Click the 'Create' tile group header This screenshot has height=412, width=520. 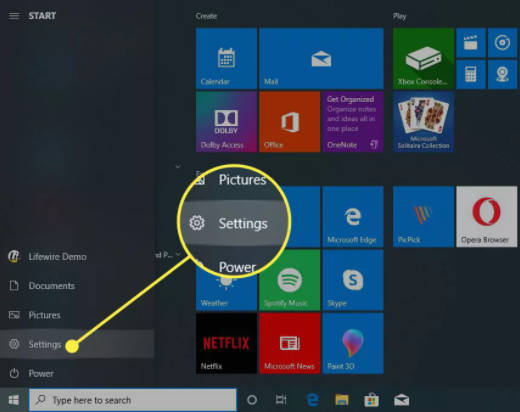coord(206,16)
